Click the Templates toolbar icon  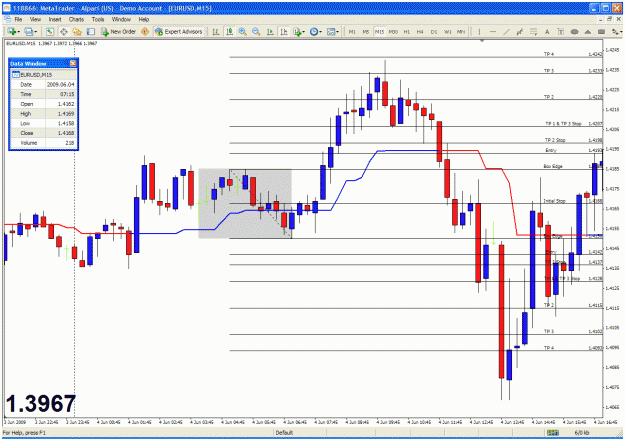[330, 31]
